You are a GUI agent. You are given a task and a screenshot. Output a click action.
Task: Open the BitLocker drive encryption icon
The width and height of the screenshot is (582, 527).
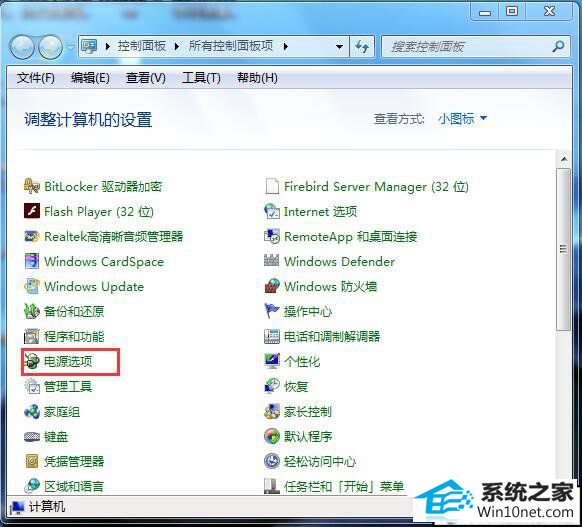pos(32,186)
